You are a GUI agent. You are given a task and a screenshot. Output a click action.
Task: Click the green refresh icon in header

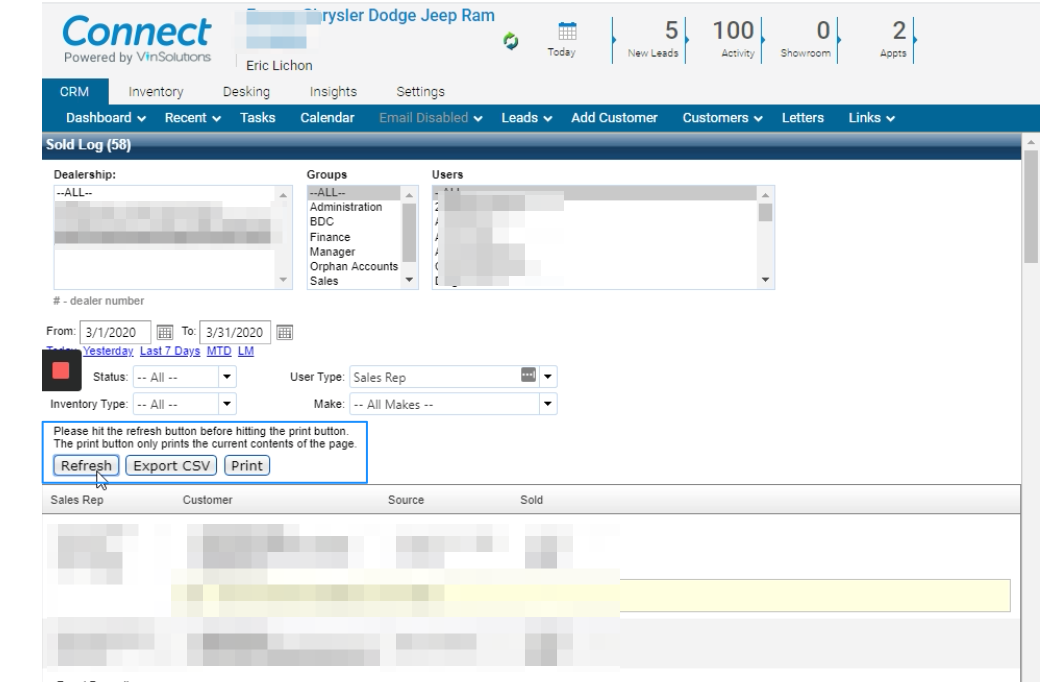(510, 41)
